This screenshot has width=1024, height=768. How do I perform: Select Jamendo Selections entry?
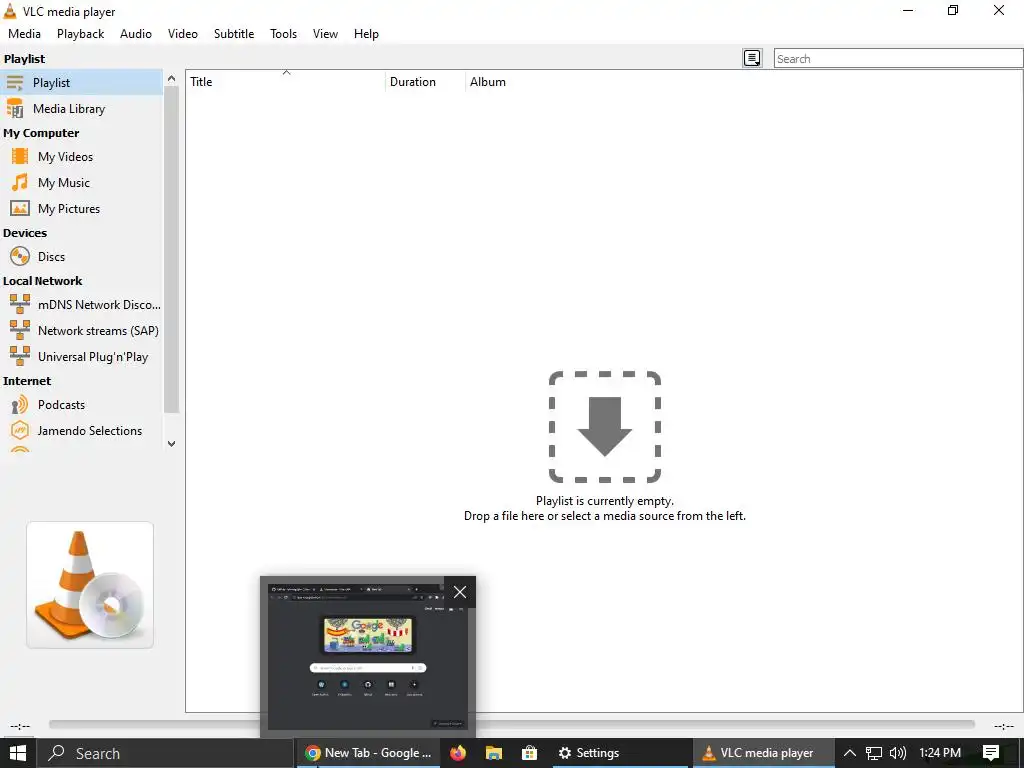pos(90,431)
